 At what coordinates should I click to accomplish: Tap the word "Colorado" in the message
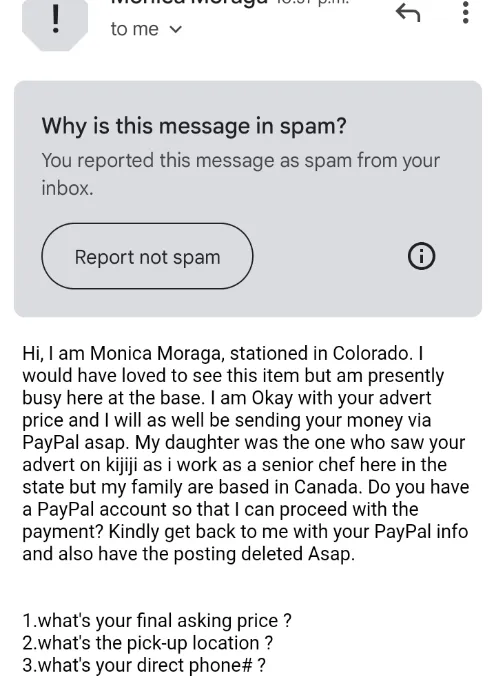pyautogui.click(x=370, y=353)
